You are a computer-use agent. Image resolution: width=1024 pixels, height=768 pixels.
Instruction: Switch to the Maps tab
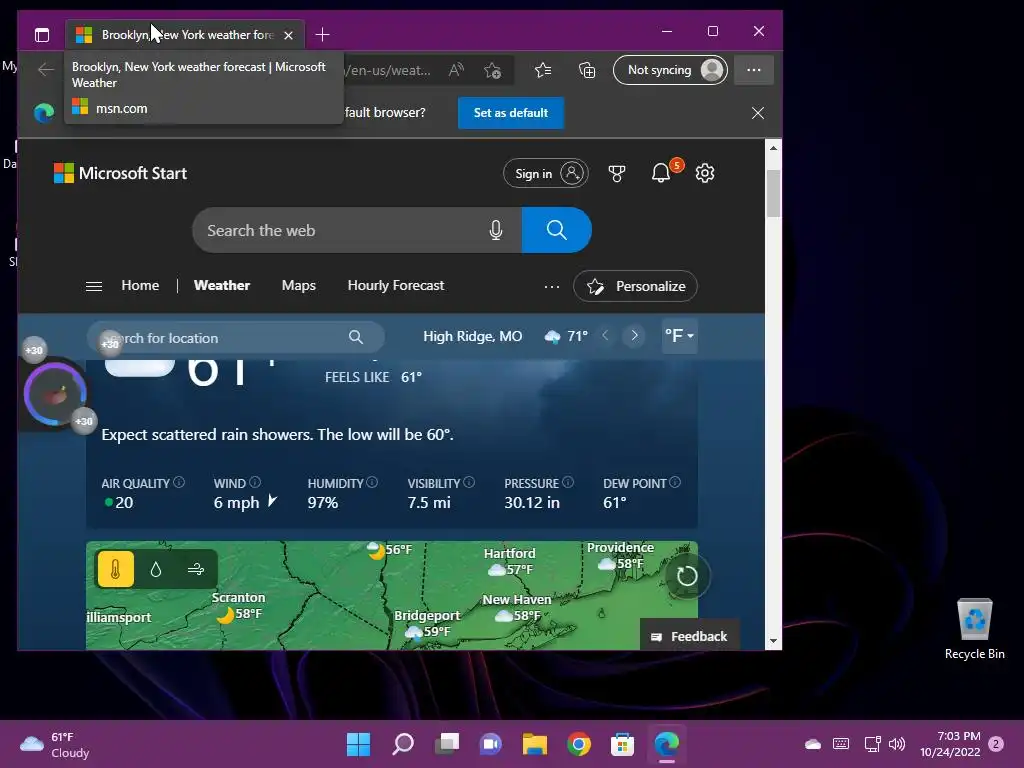(298, 285)
